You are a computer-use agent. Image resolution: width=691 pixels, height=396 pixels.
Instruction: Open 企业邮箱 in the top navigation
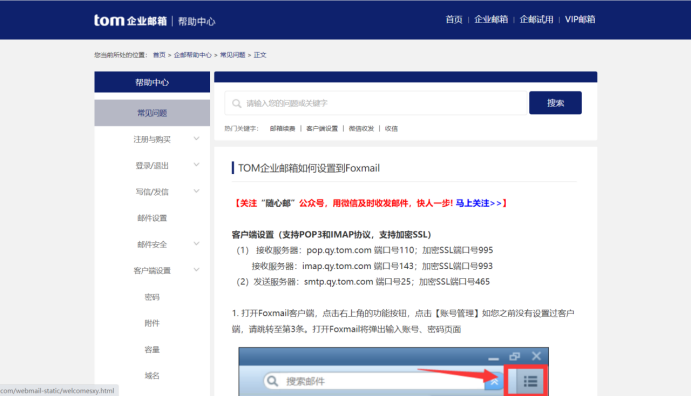(x=491, y=19)
